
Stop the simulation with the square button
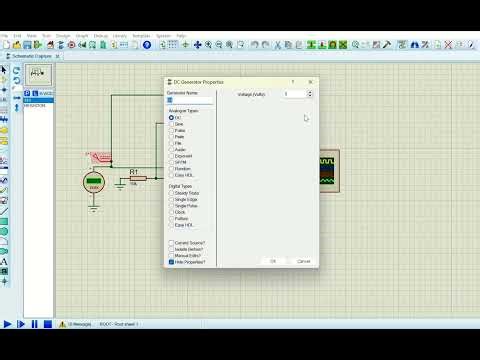48,324
